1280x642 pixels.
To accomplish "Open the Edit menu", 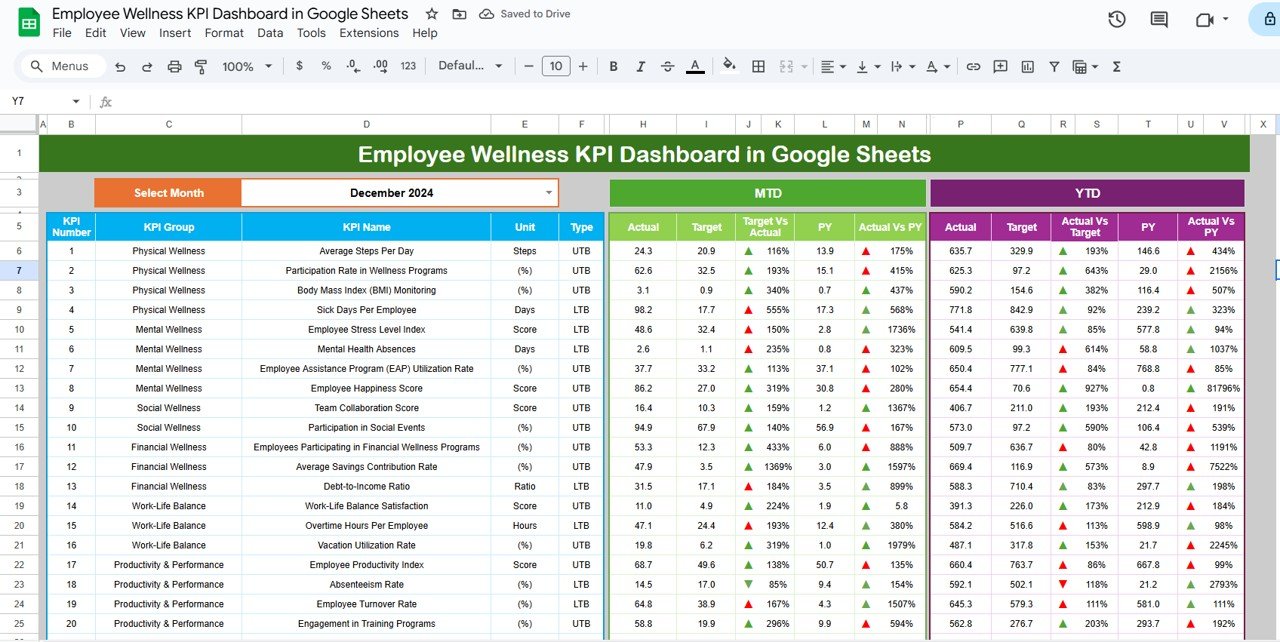I will (96, 33).
